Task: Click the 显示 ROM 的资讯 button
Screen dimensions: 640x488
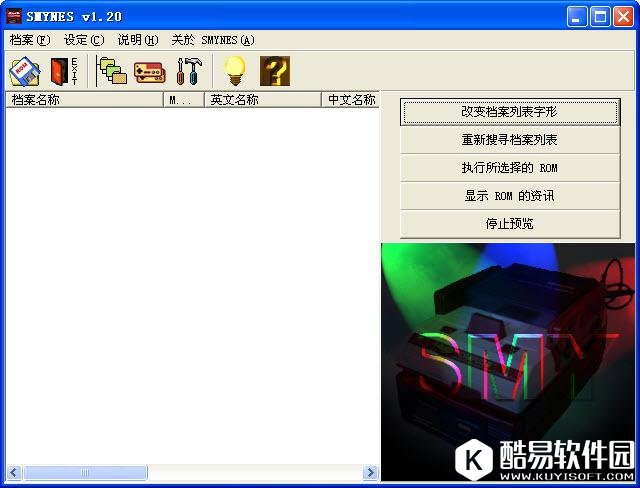Action: (x=509, y=196)
